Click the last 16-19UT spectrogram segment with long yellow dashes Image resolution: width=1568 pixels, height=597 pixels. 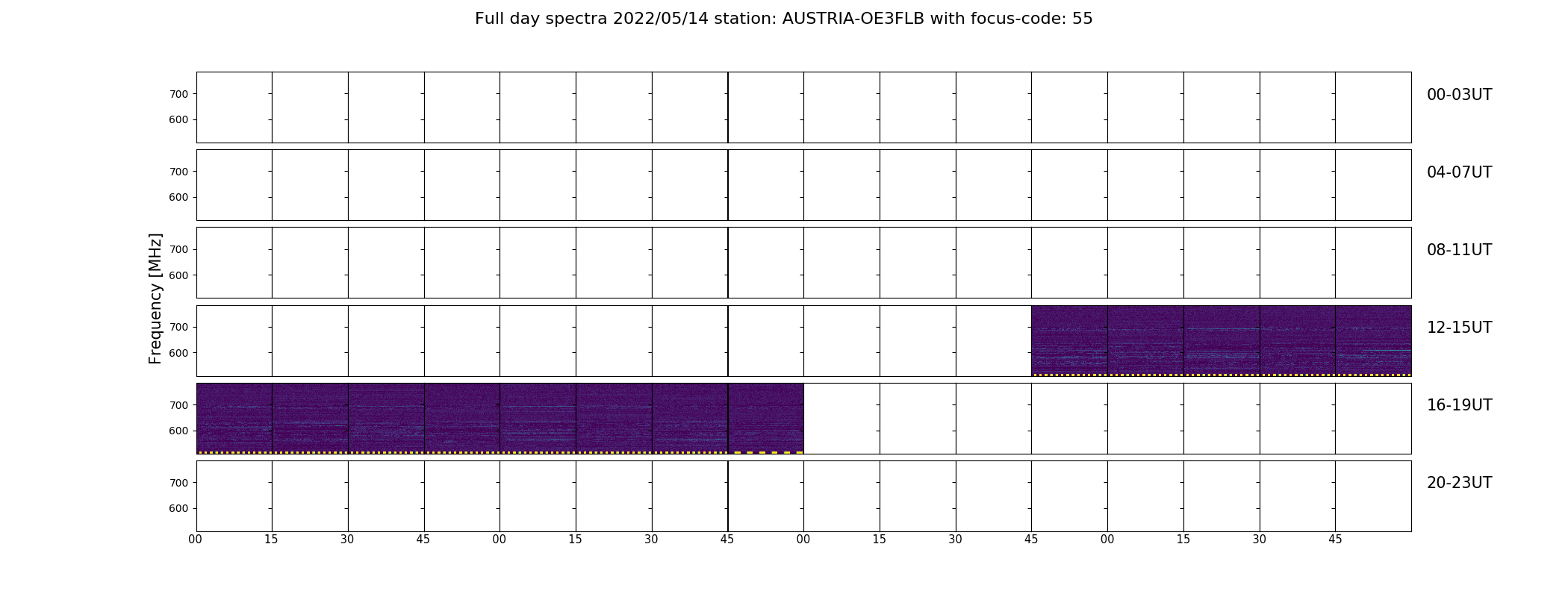coord(765,419)
